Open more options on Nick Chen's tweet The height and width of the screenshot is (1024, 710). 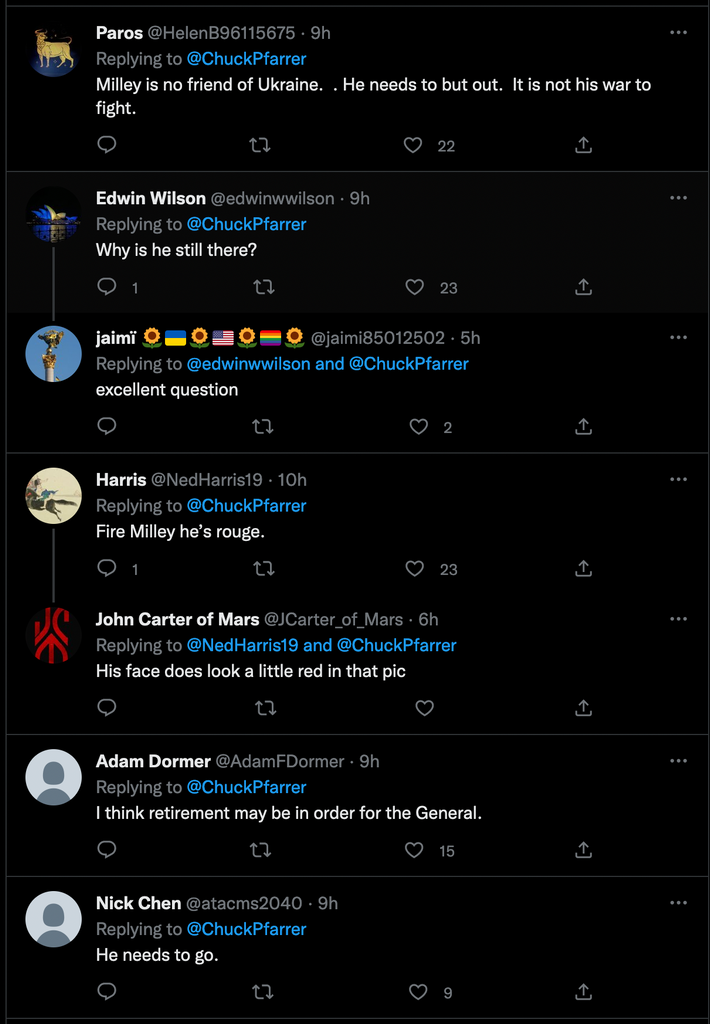(x=679, y=903)
